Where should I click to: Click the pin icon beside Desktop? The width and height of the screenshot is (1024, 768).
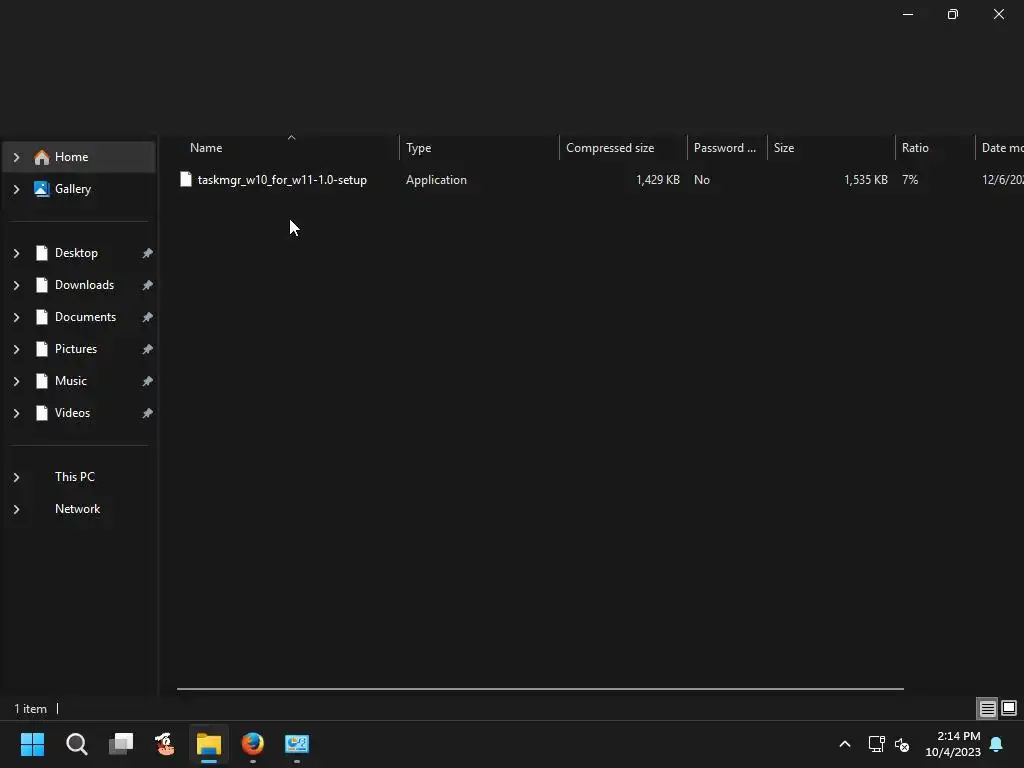[x=148, y=253]
